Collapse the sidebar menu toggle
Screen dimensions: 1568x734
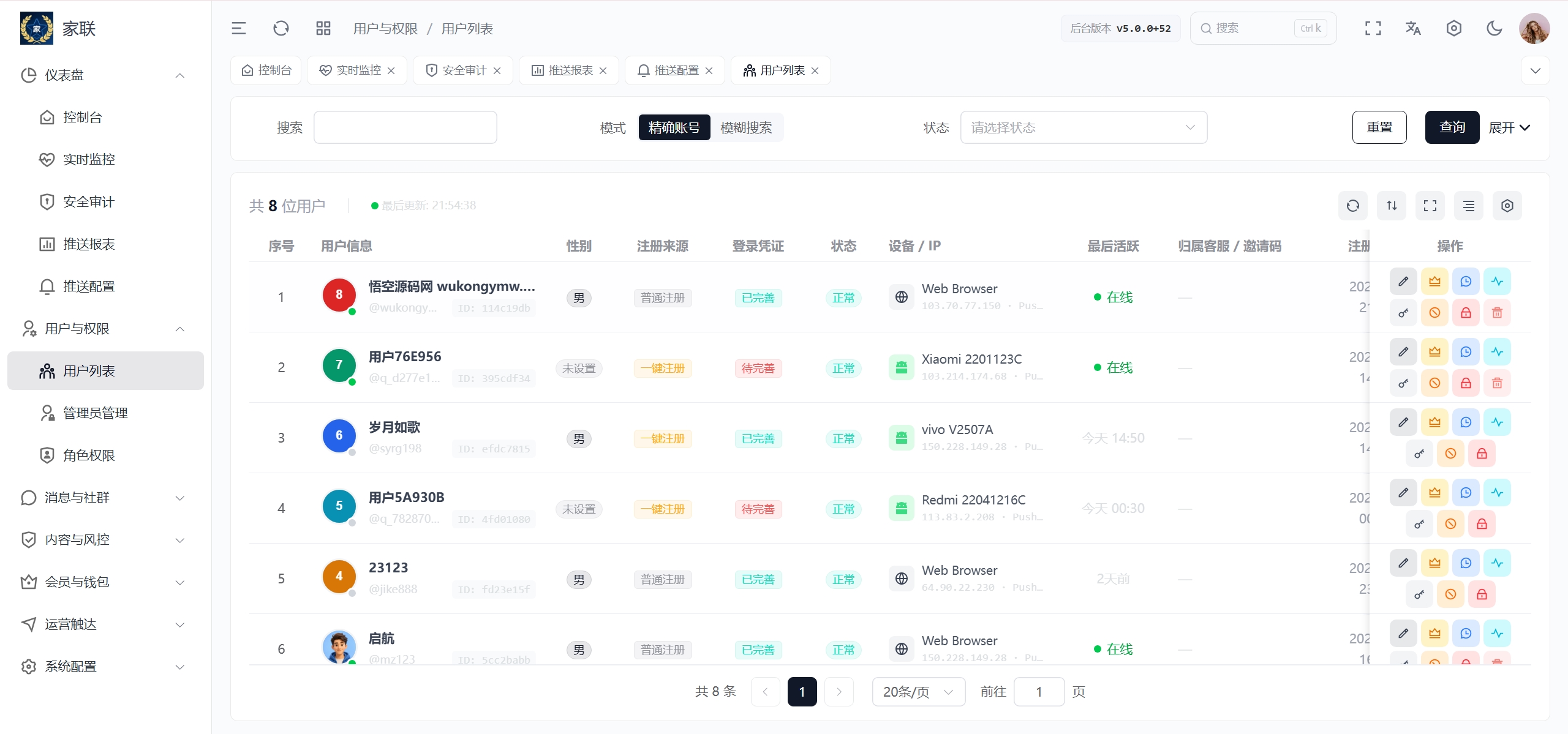click(239, 28)
